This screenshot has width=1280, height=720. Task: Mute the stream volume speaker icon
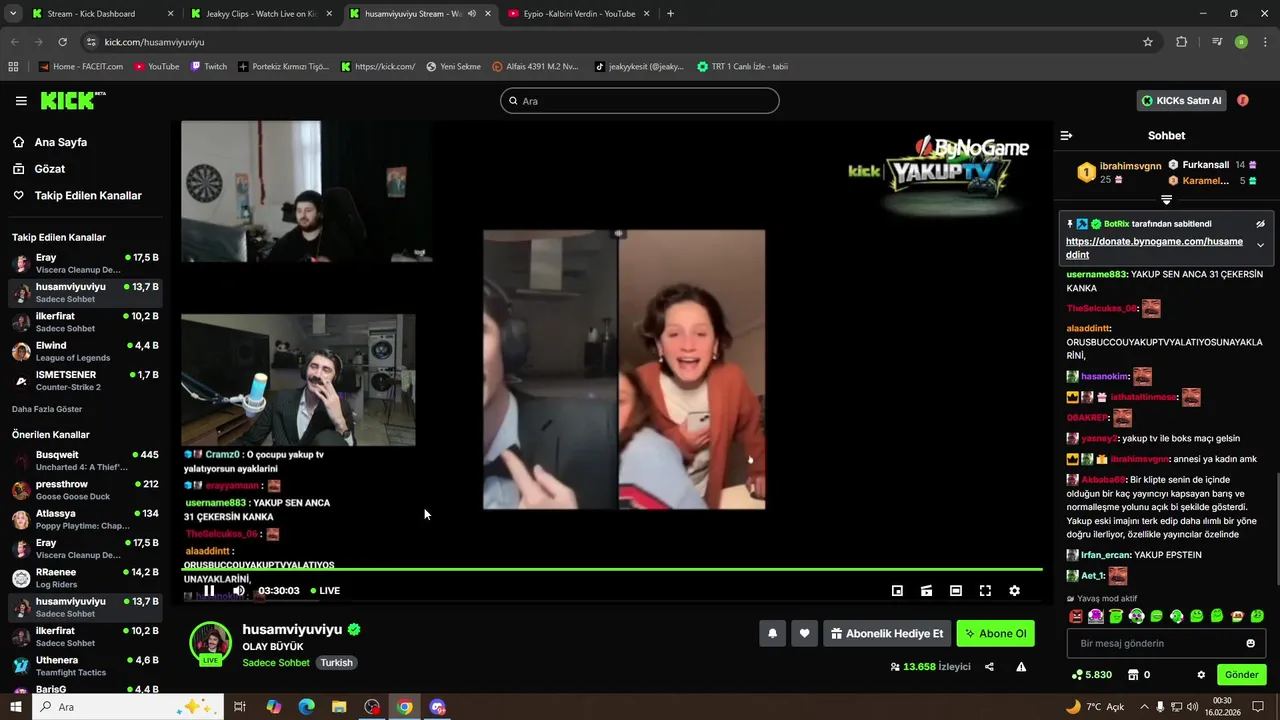tap(238, 591)
